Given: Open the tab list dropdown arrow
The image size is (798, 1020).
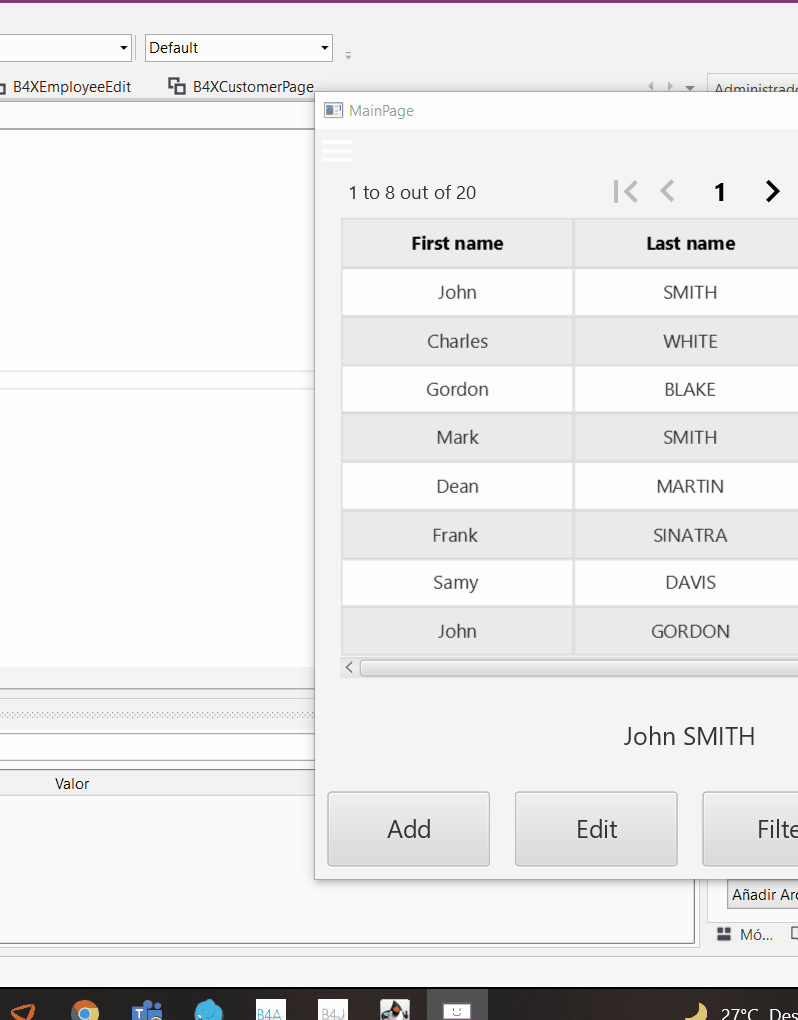Looking at the screenshot, I should 690,87.
